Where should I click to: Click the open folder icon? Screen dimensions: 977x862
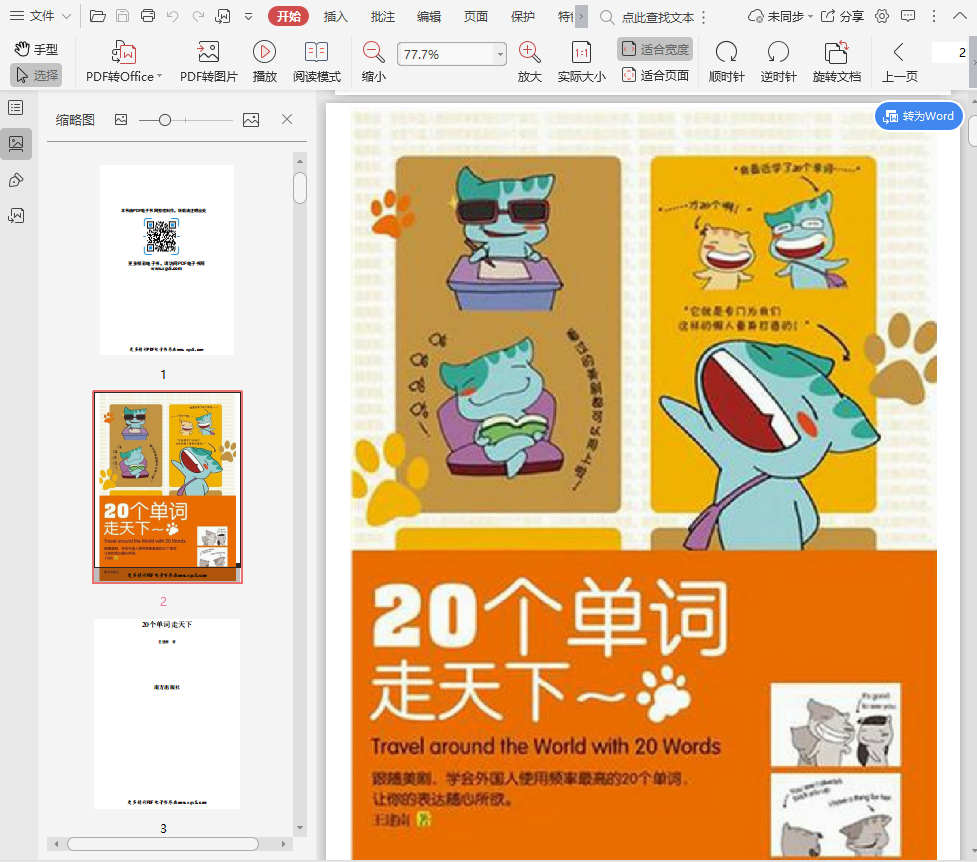pos(98,16)
